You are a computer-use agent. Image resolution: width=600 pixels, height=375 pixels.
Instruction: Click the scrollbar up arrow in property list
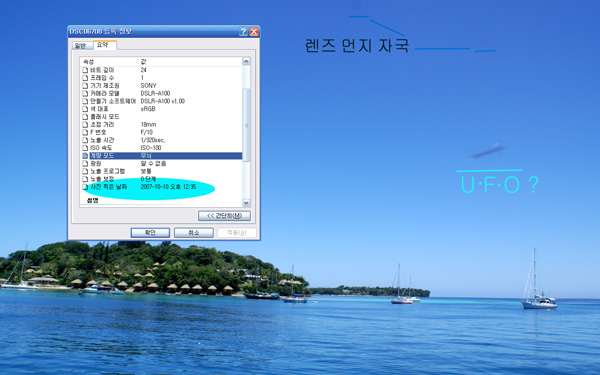click(x=246, y=61)
